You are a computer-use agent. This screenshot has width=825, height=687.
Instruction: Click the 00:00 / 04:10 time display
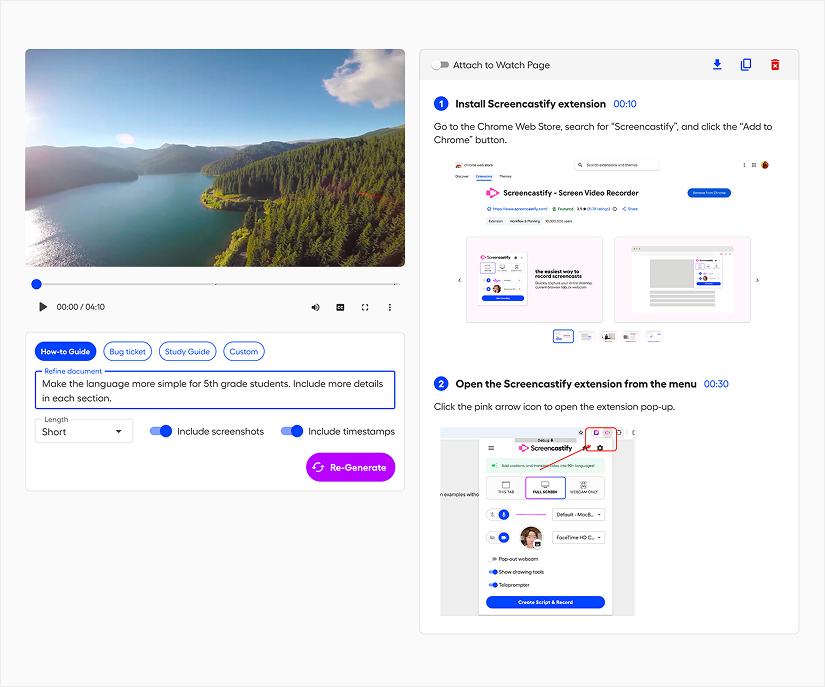[81, 307]
